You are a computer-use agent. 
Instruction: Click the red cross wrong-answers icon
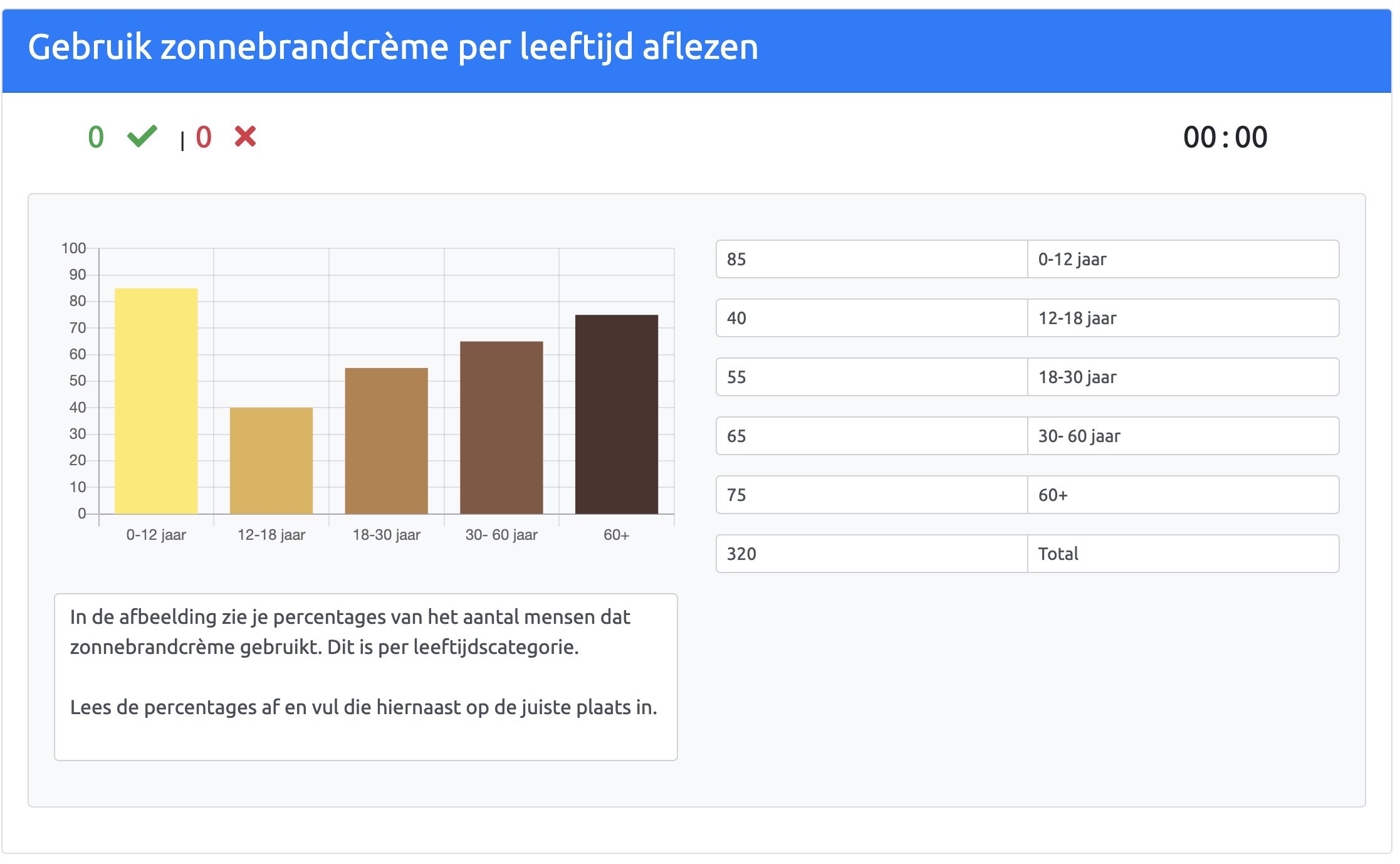coord(245,136)
